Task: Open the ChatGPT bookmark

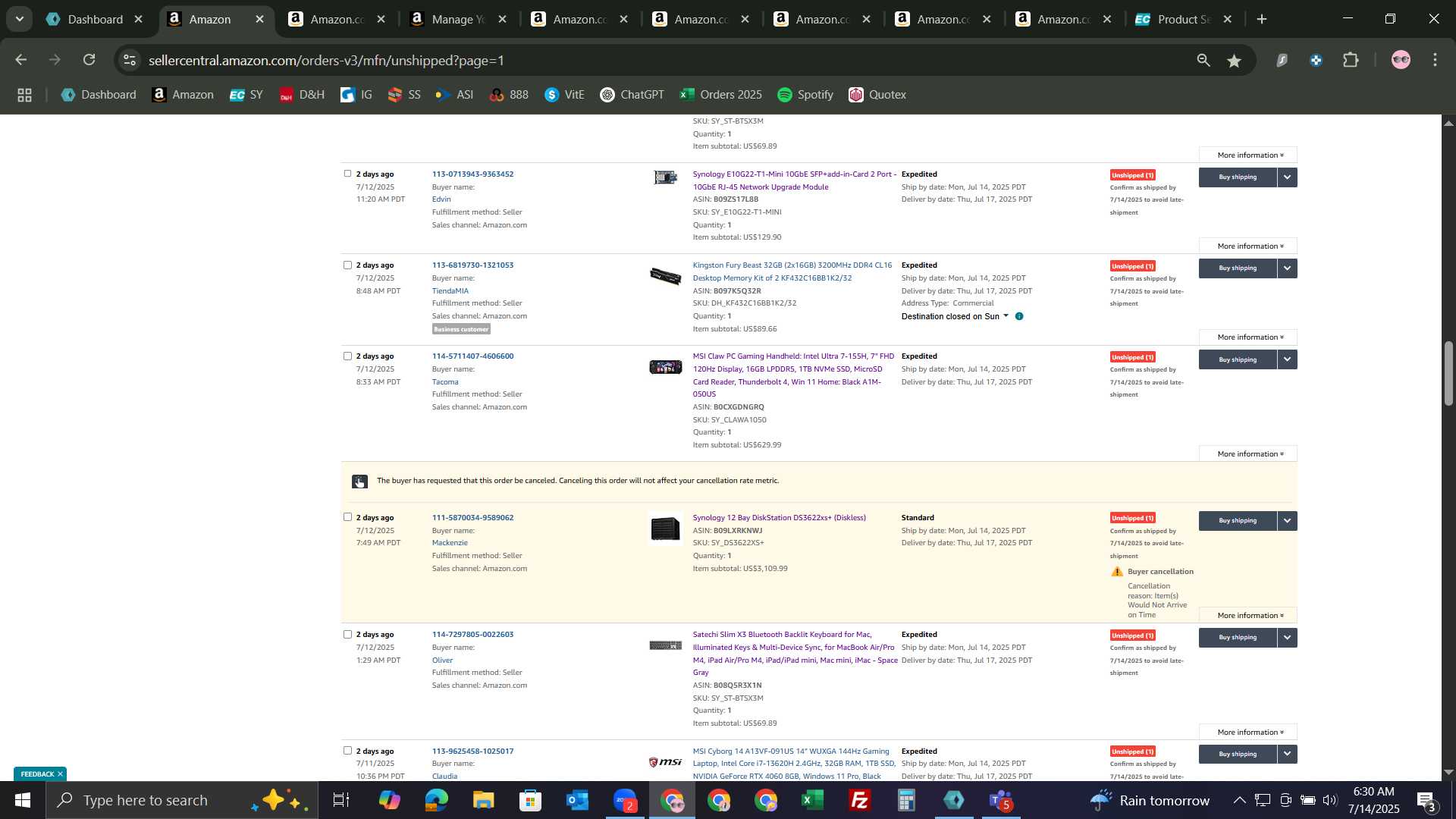Action: point(632,95)
